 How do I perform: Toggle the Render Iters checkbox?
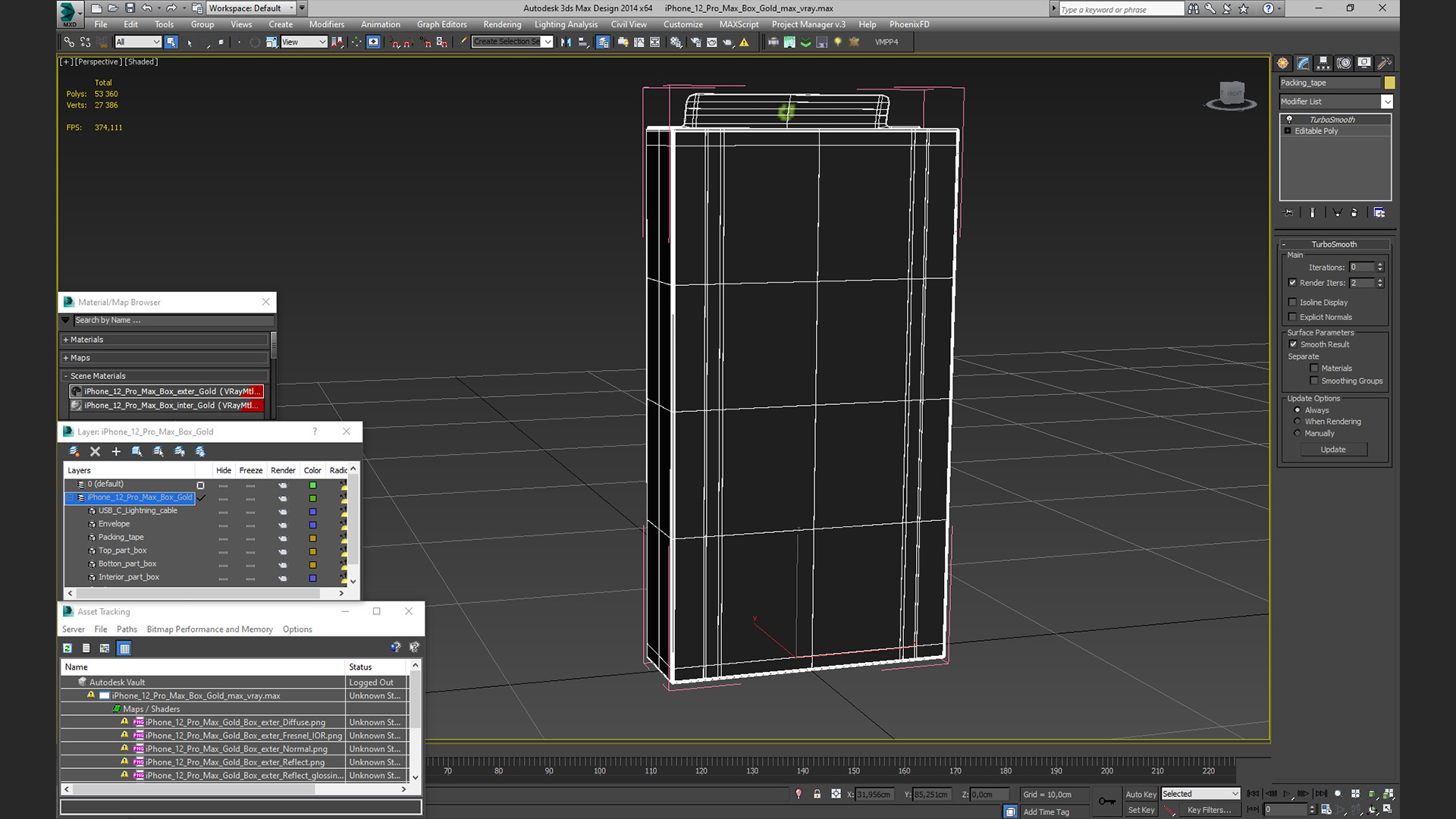(x=1292, y=283)
